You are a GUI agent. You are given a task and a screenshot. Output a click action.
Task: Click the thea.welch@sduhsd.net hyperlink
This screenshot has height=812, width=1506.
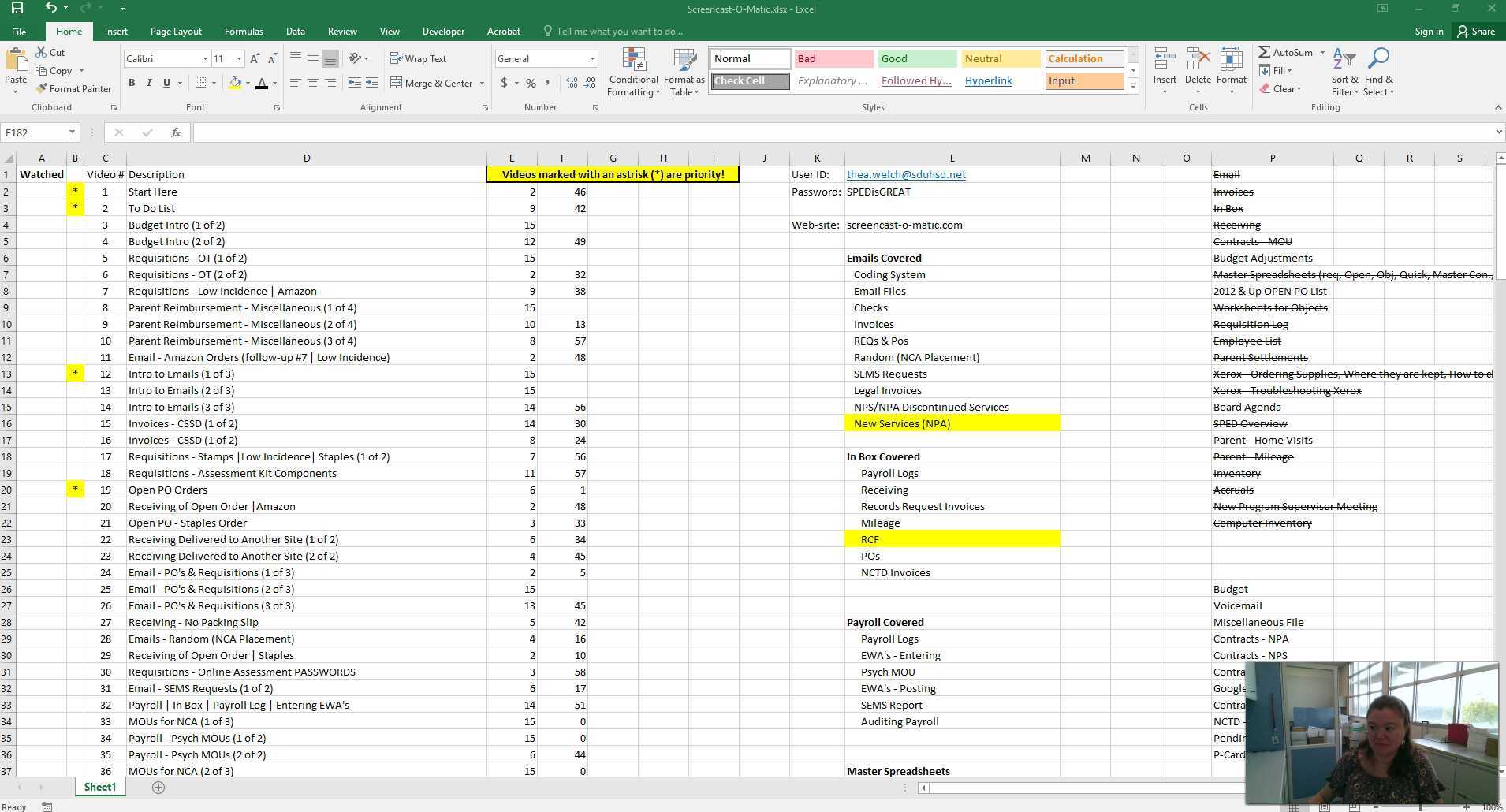pos(905,174)
